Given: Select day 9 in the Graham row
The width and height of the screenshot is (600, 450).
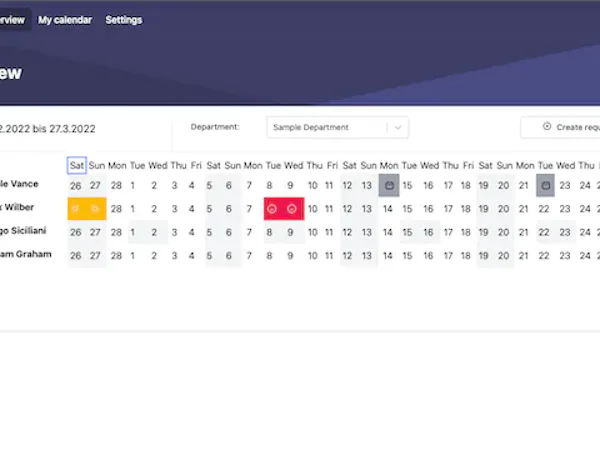Looking at the screenshot, I should tap(290, 256).
